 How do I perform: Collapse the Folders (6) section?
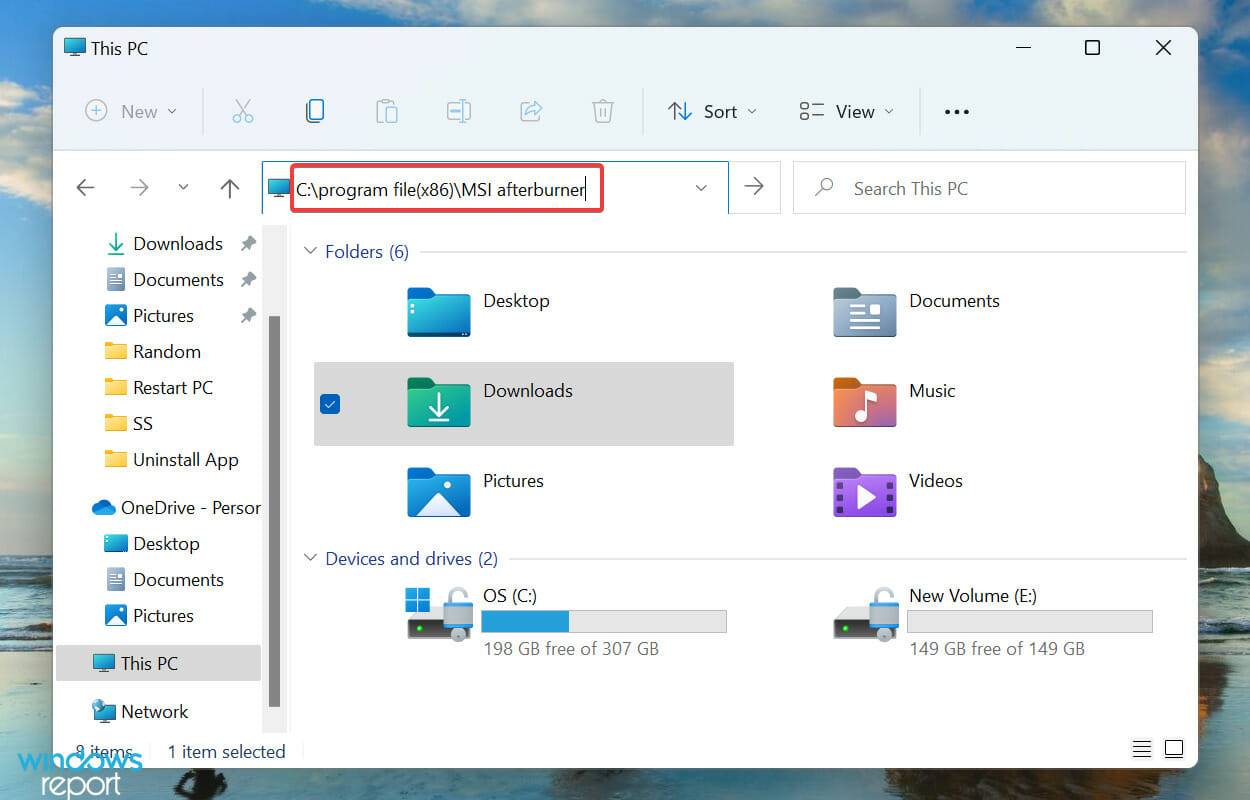coord(310,252)
